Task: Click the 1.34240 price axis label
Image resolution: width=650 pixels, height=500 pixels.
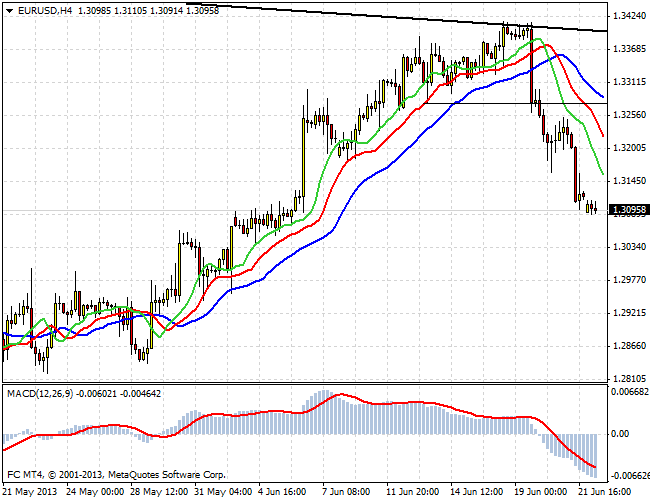Action: coord(629,16)
